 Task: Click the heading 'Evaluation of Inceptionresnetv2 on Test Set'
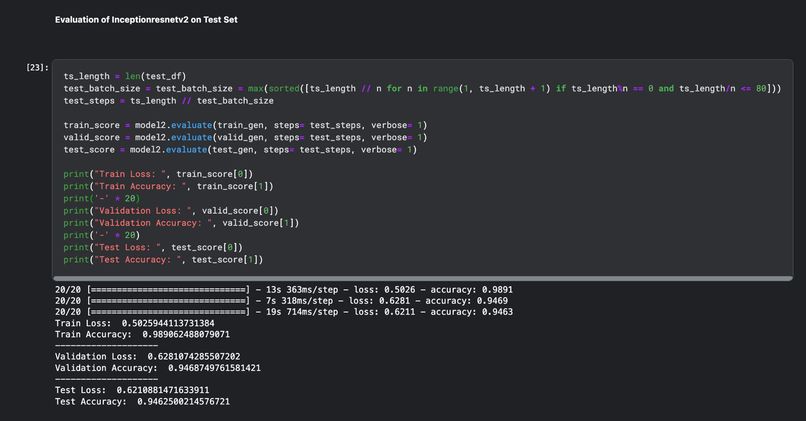coord(146,20)
